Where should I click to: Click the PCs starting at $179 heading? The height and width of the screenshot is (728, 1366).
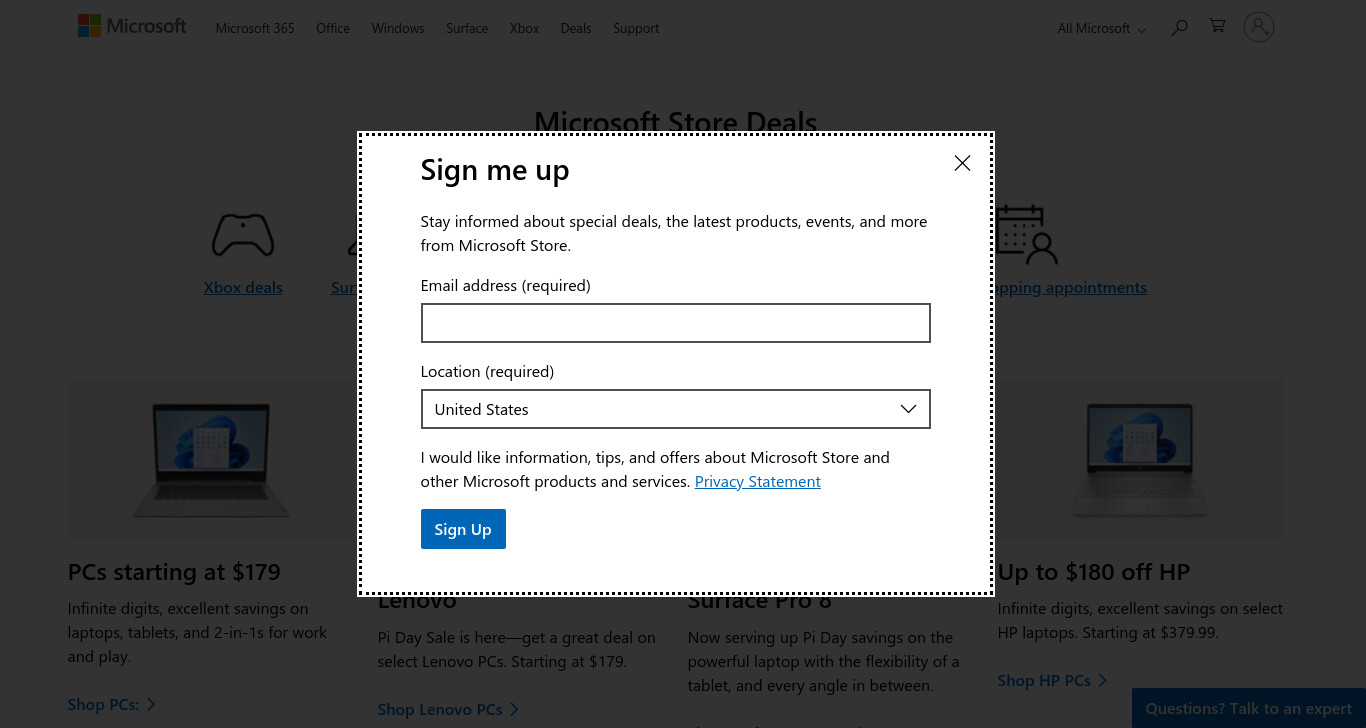(x=174, y=572)
